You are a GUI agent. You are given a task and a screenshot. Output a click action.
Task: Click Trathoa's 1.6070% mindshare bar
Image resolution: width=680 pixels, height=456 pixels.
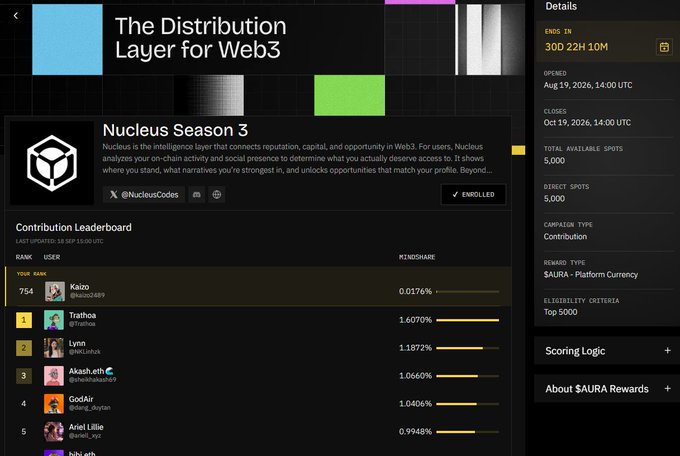(x=468, y=320)
